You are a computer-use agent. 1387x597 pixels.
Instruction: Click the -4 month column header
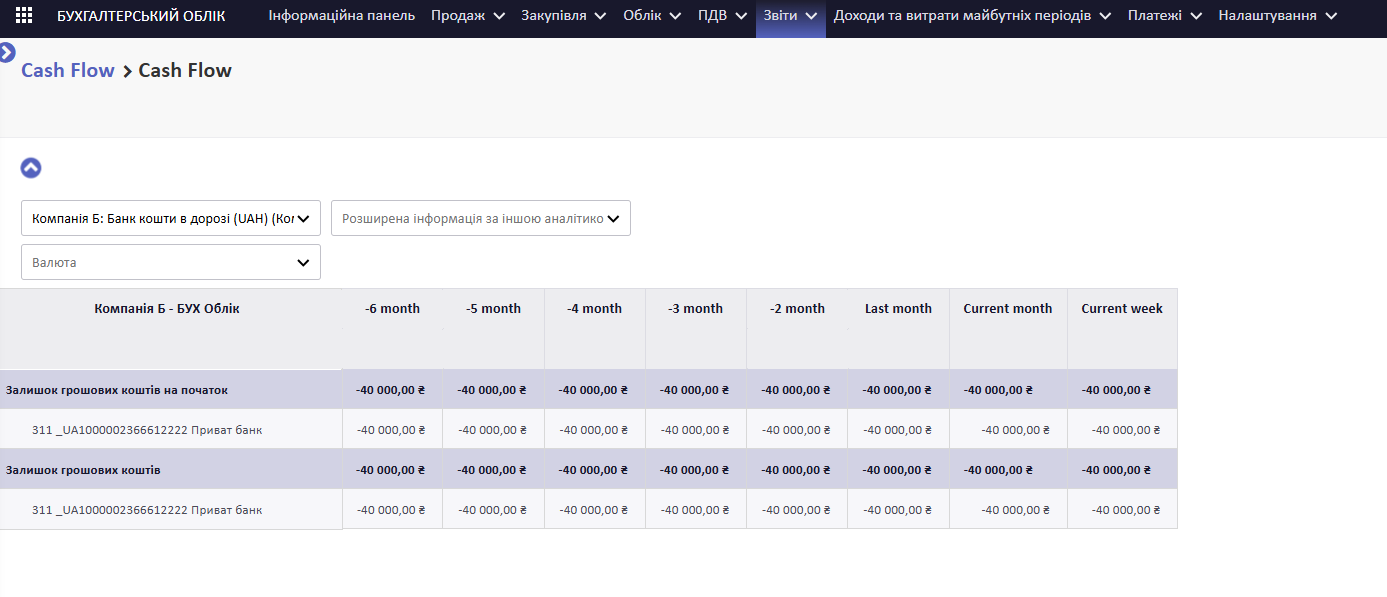click(x=594, y=309)
